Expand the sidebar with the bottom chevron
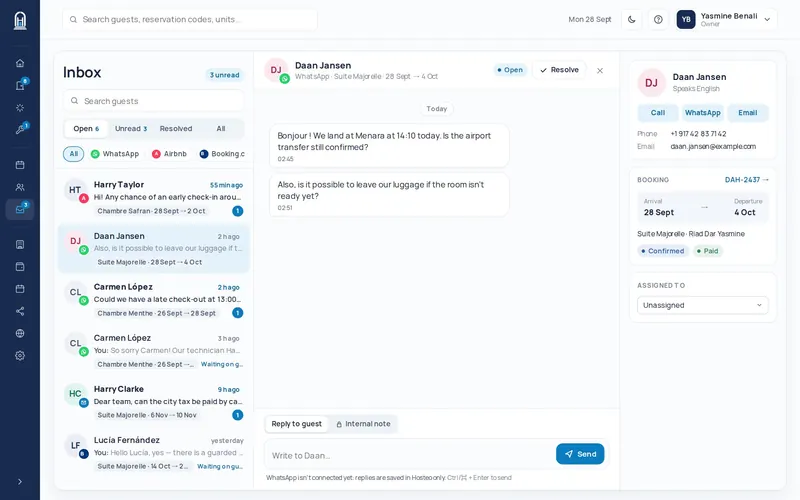The image size is (800, 500). pyautogui.click(x=20, y=482)
